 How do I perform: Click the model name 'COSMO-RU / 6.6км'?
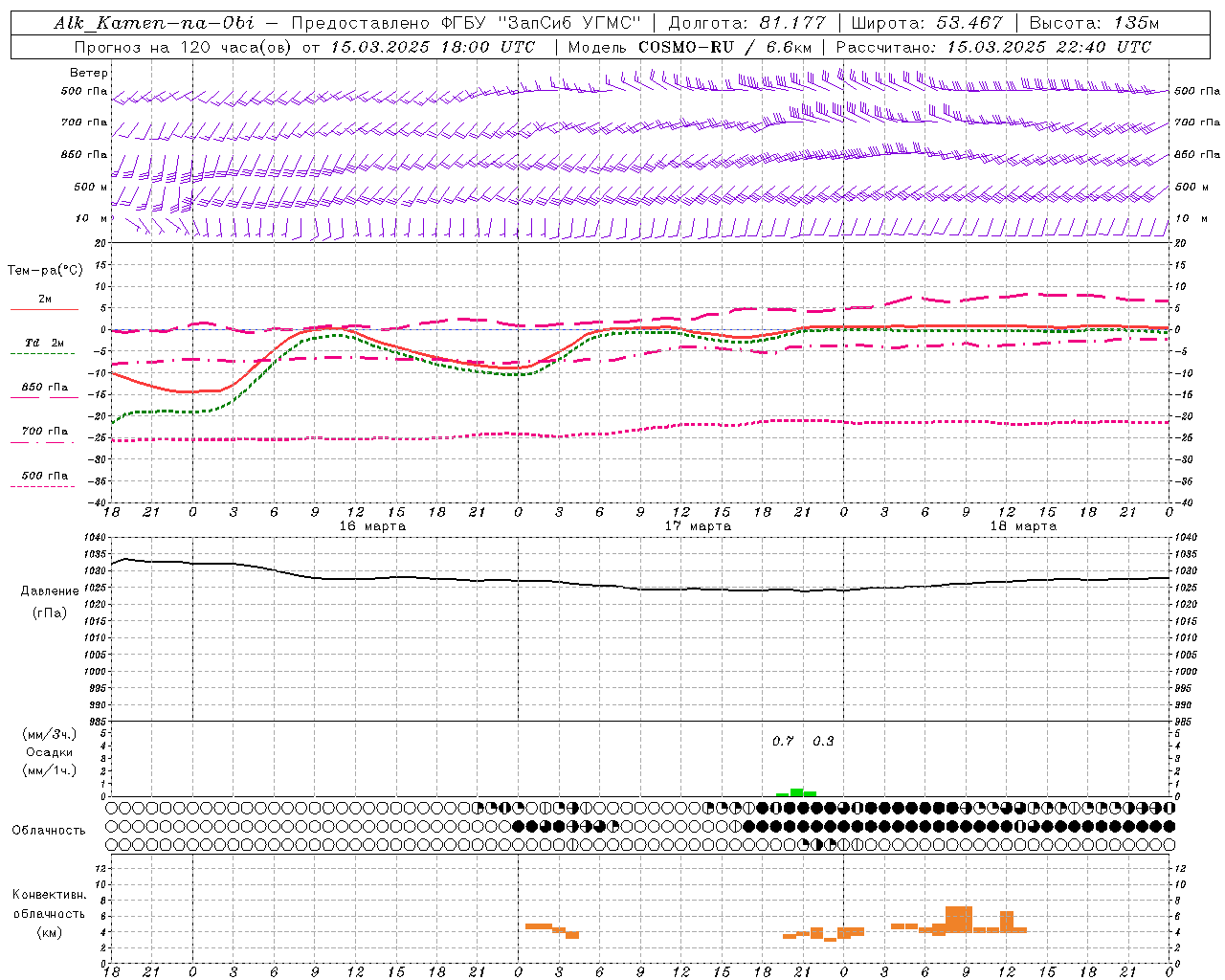click(725, 47)
